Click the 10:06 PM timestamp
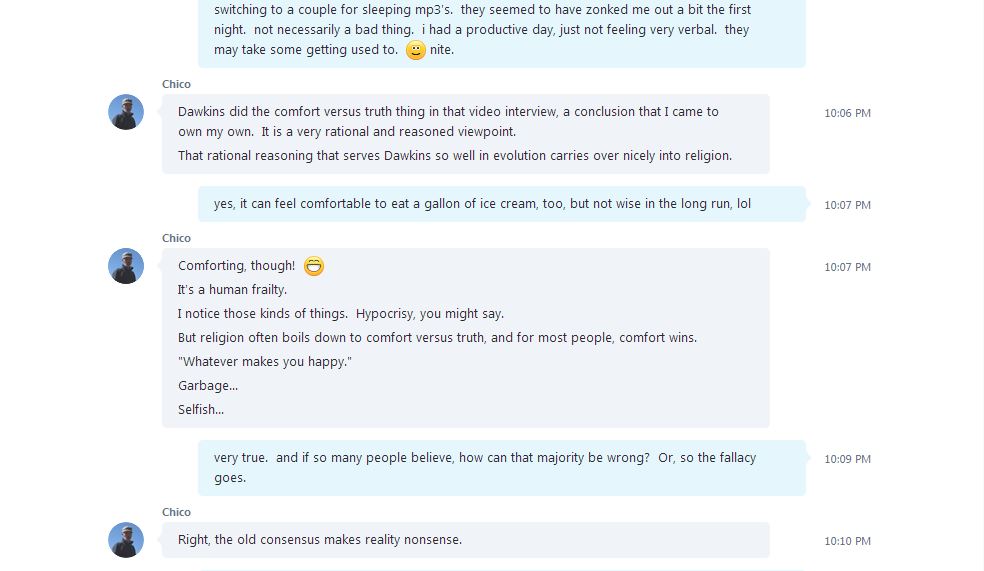 click(x=847, y=113)
